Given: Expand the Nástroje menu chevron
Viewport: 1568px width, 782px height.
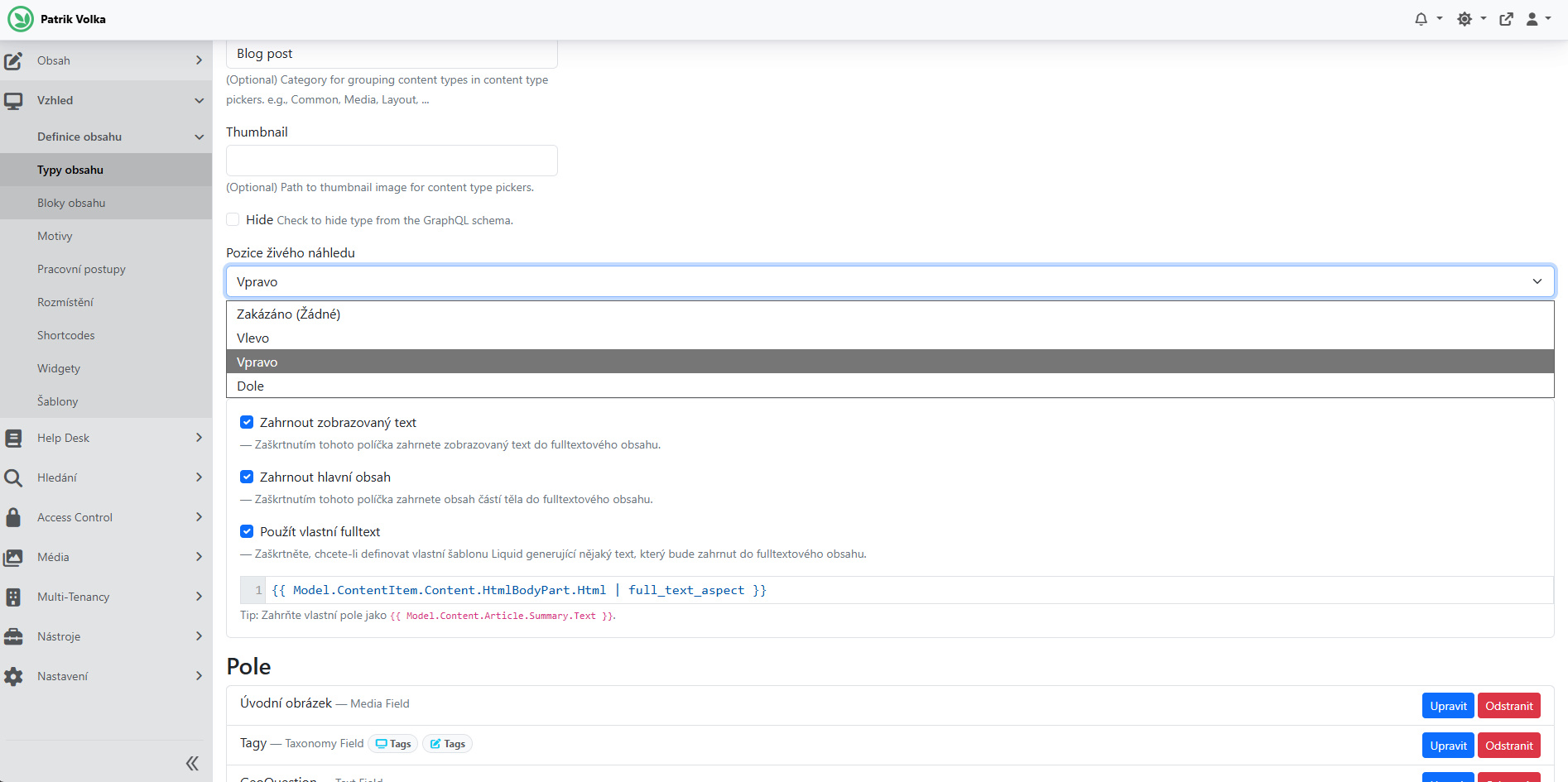Looking at the screenshot, I should [x=199, y=636].
